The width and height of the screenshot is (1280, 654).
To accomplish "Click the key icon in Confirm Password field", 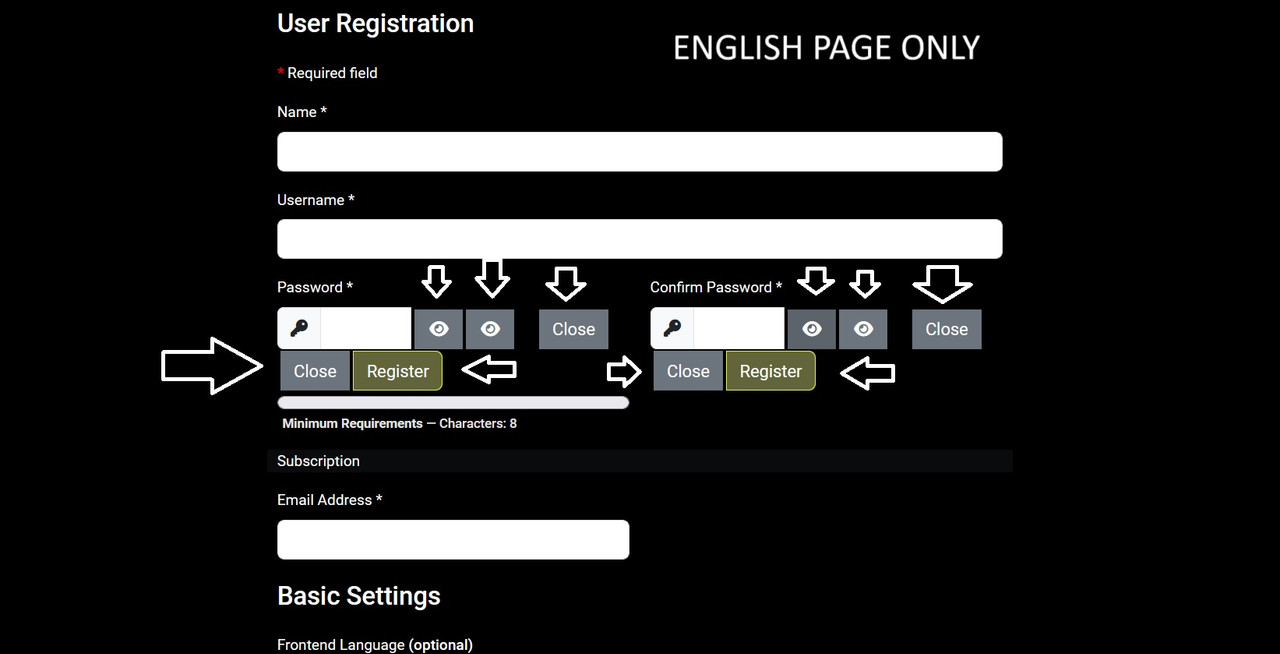I will [x=672, y=328].
